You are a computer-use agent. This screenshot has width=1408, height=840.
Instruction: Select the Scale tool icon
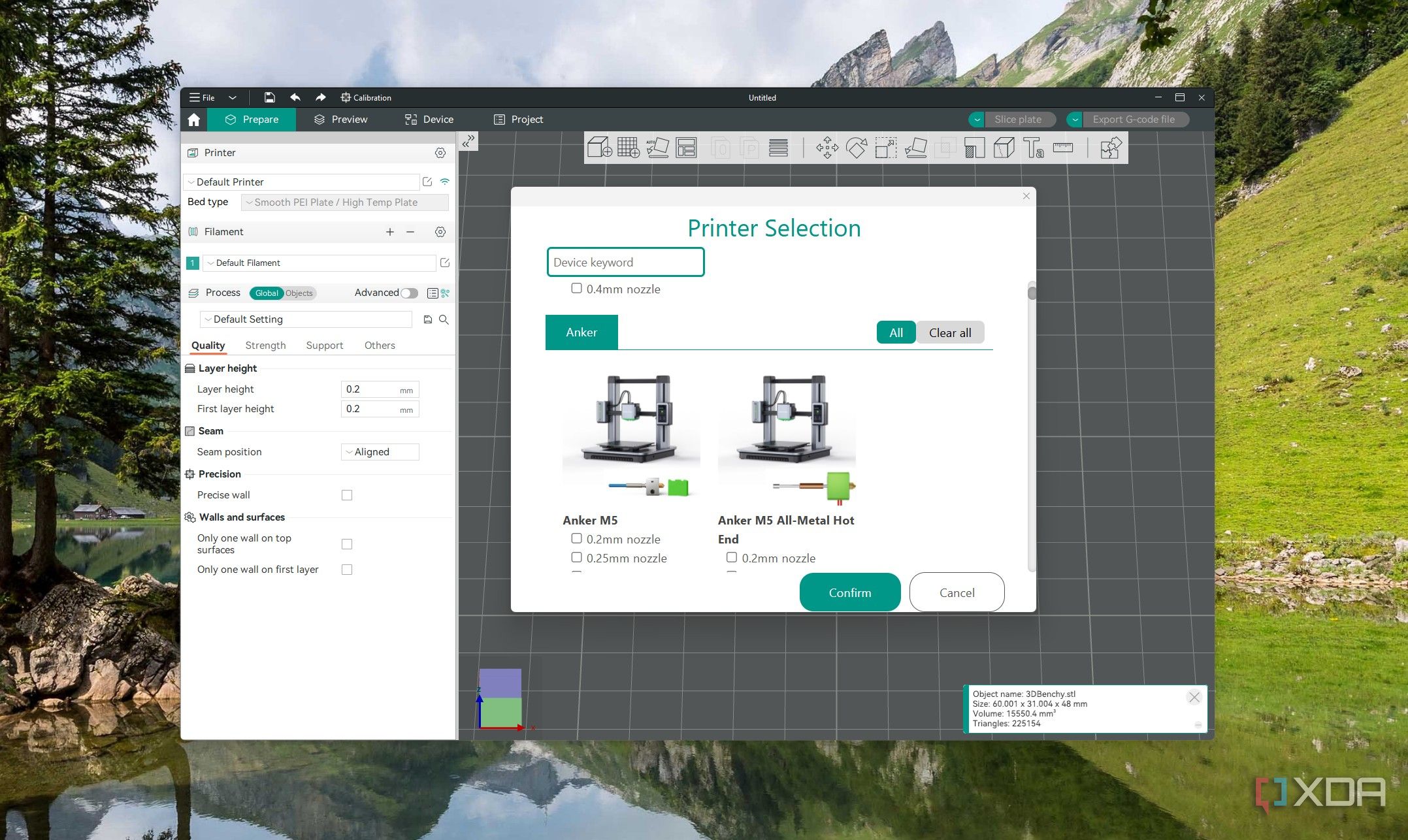point(886,148)
